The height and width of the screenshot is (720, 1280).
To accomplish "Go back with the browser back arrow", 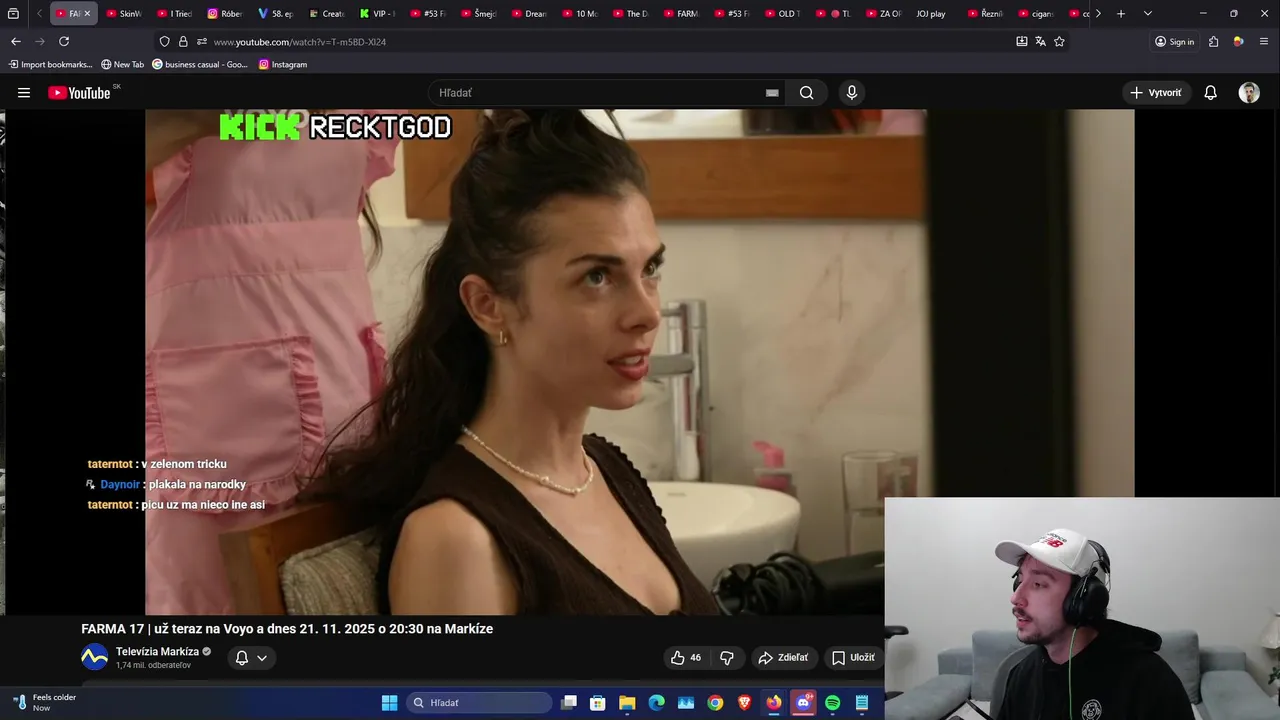I will 15,41.
